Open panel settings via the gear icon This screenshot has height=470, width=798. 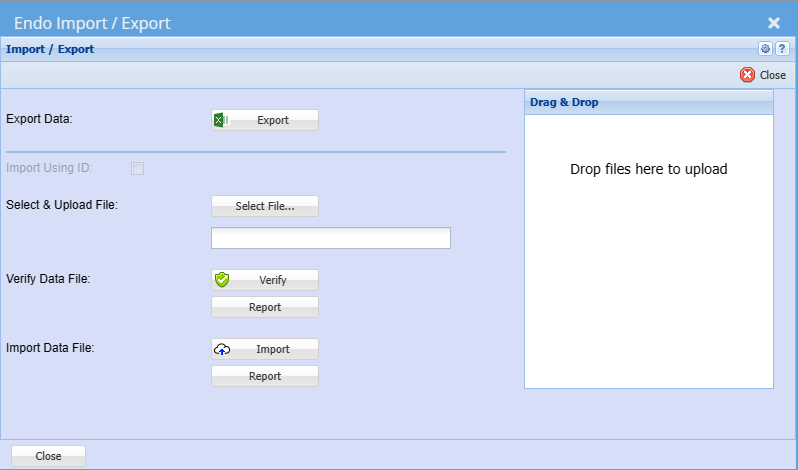tap(765, 49)
